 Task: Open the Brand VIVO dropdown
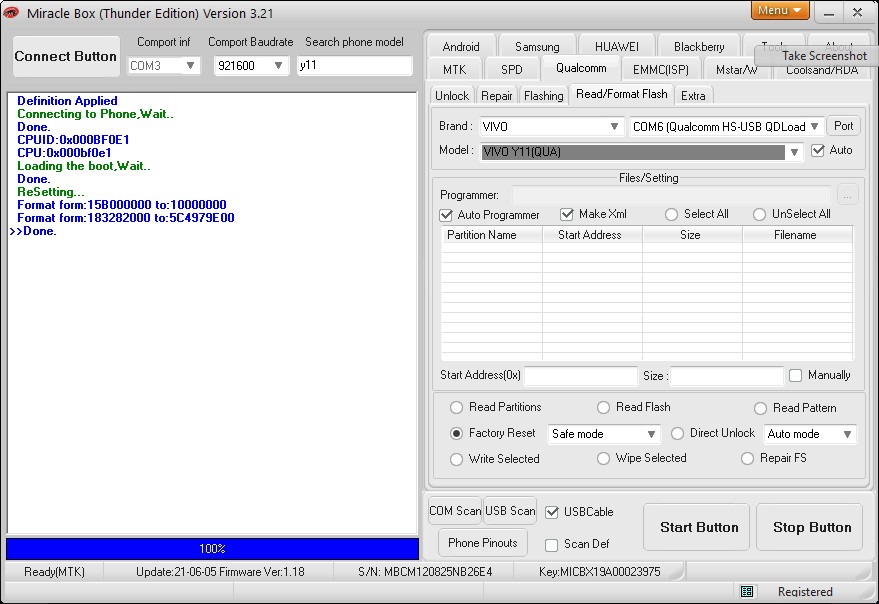coord(552,127)
